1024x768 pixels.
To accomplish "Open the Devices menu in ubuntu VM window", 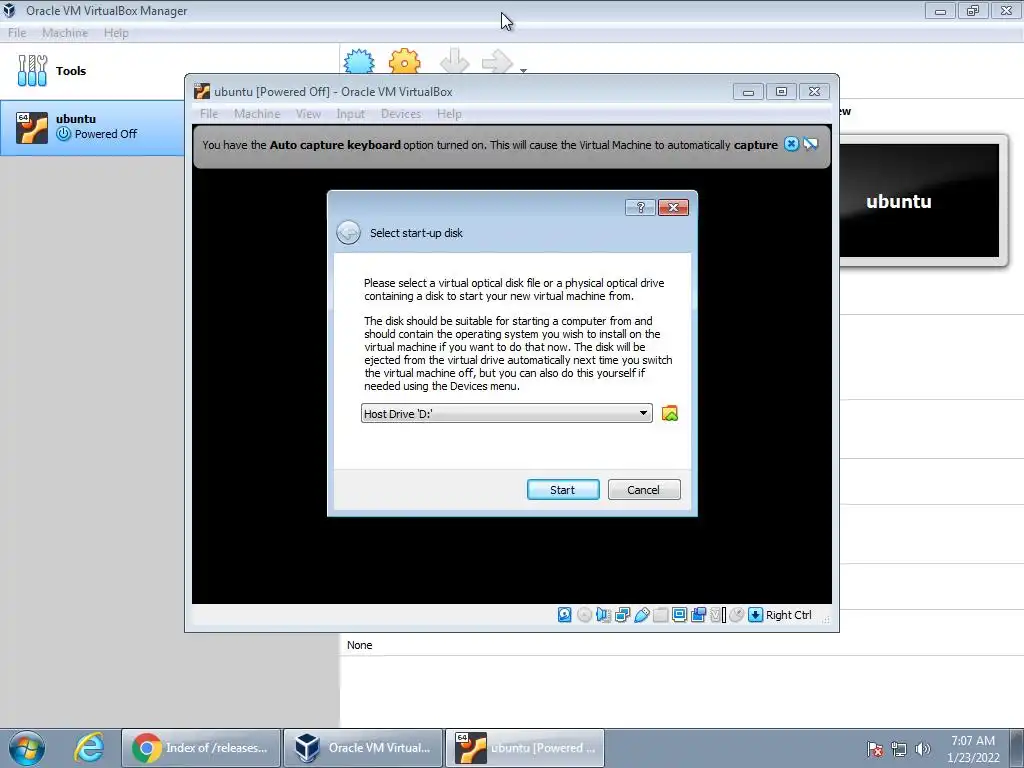I will click(400, 114).
